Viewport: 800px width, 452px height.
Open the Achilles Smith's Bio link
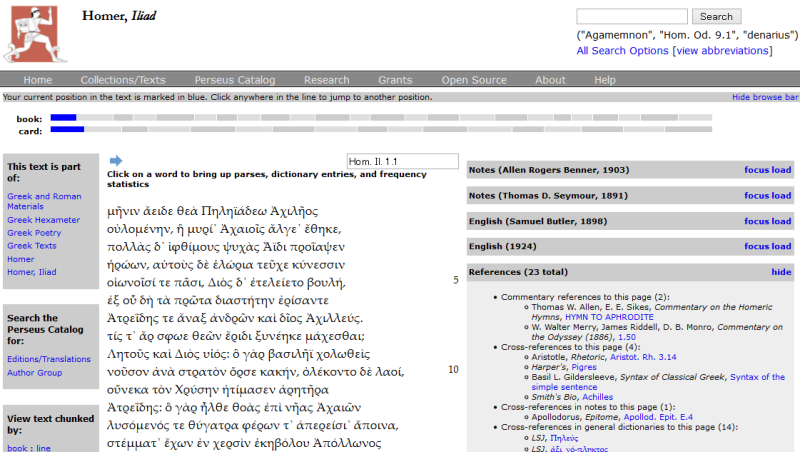(x=597, y=397)
